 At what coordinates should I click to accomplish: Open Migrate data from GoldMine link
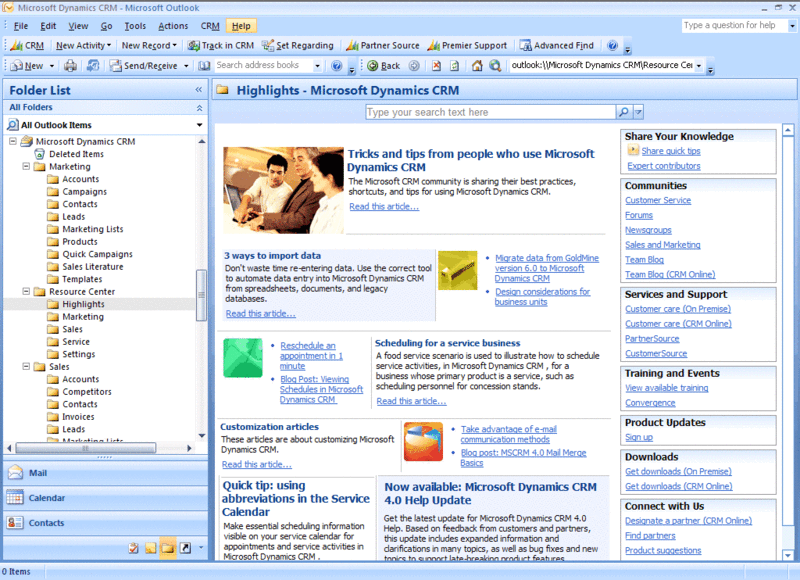point(546,268)
